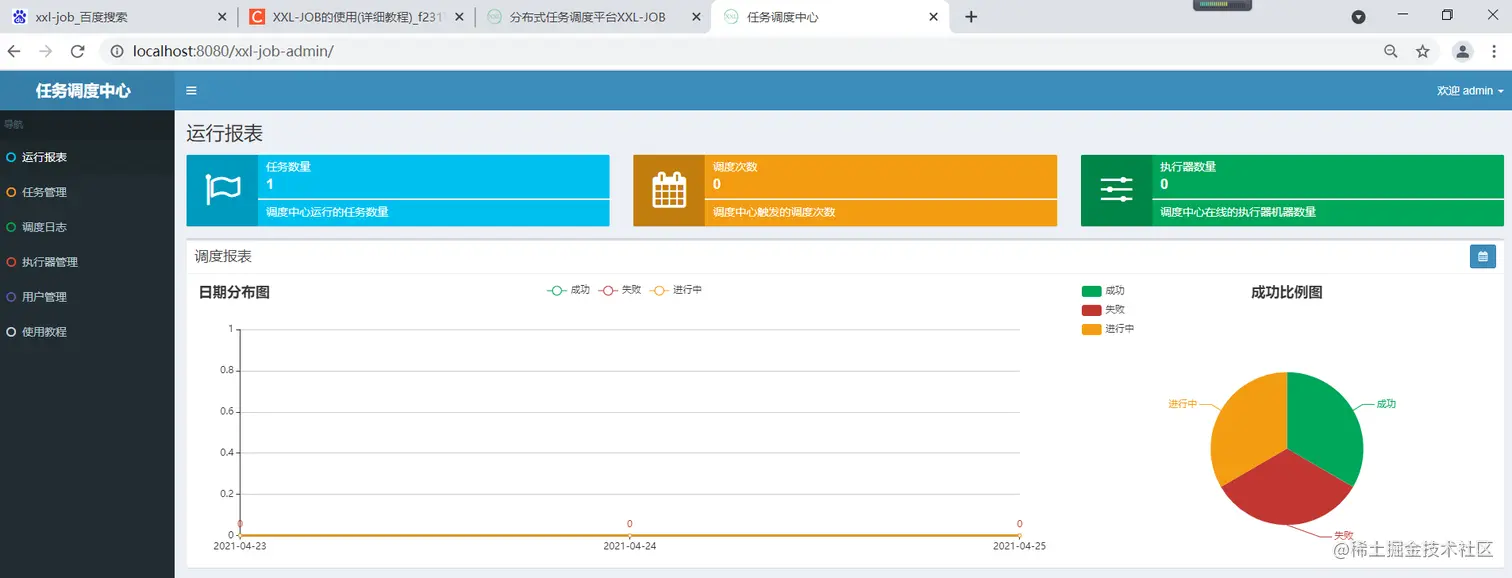Open 运行报表 in the sidebar
Viewport: 1512px width, 578px height.
pos(87,157)
